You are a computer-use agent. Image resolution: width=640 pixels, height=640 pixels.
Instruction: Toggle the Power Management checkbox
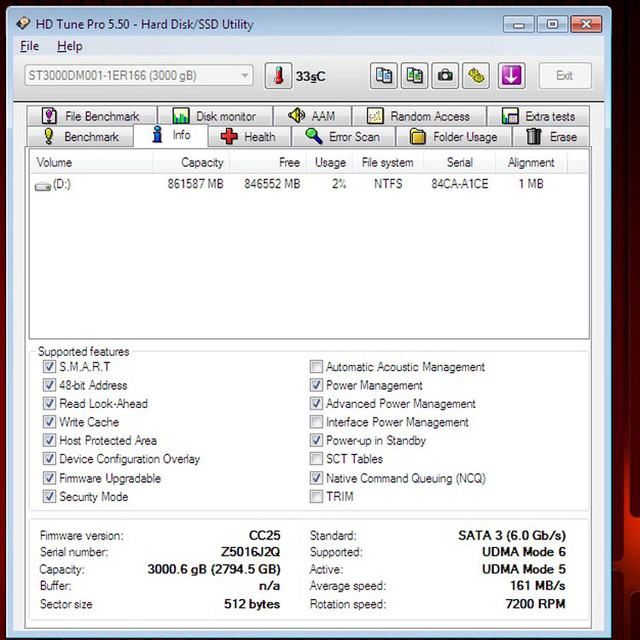tap(316, 385)
